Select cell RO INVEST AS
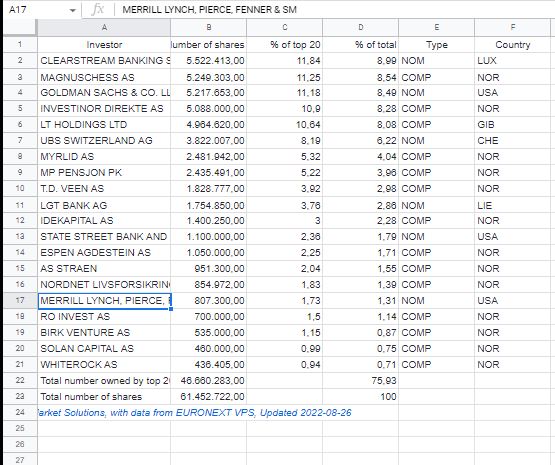This screenshot has width=555, height=465. click(104, 316)
